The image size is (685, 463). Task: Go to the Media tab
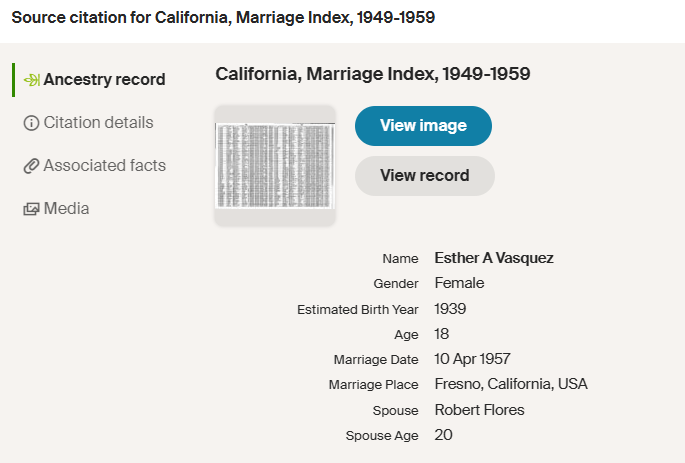pyautogui.click(x=66, y=209)
